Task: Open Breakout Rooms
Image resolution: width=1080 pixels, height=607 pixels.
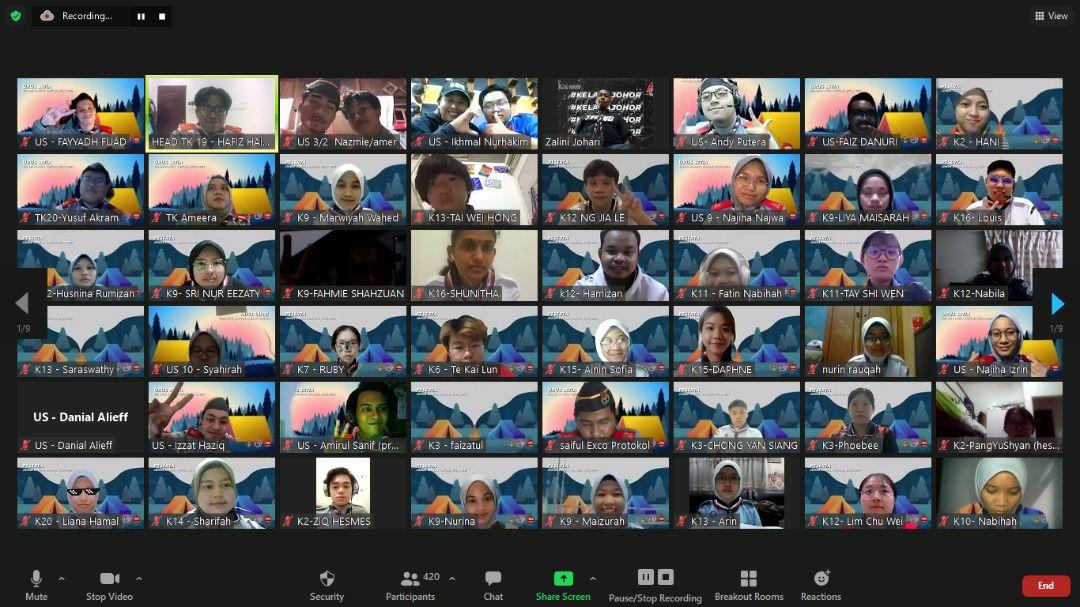Action: [748, 585]
